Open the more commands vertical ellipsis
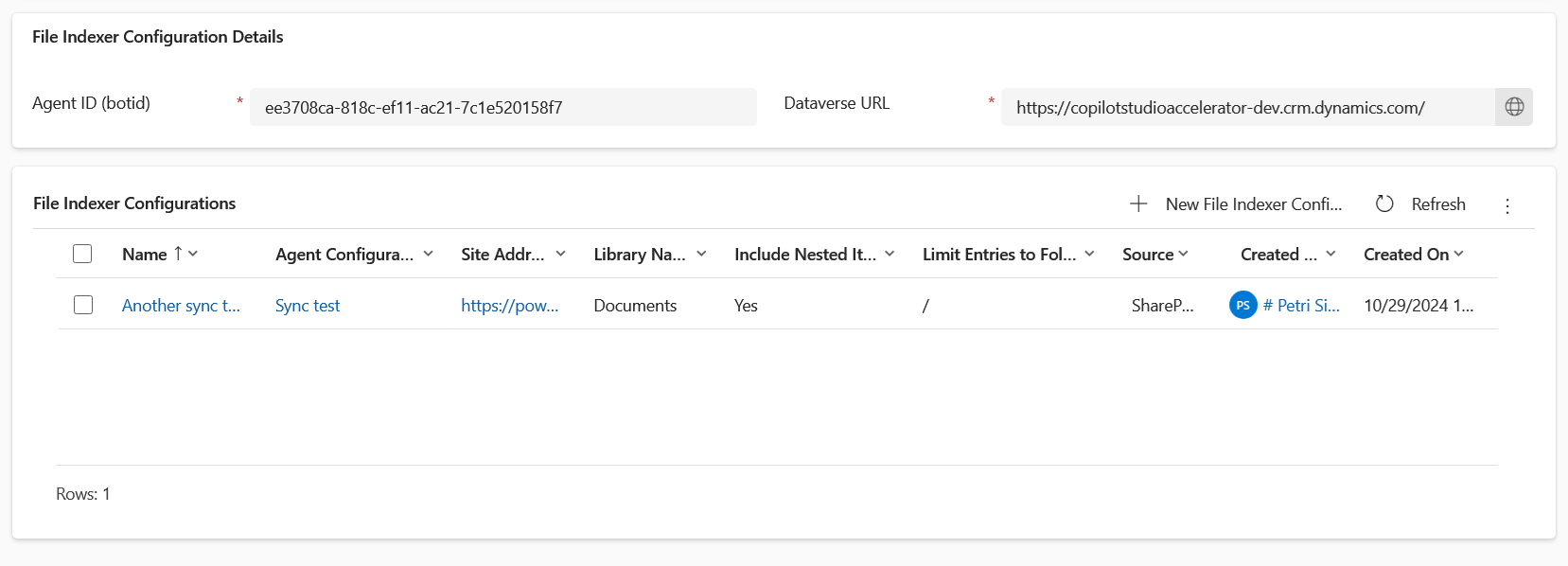1568x566 pixels. click(1507, 205)
